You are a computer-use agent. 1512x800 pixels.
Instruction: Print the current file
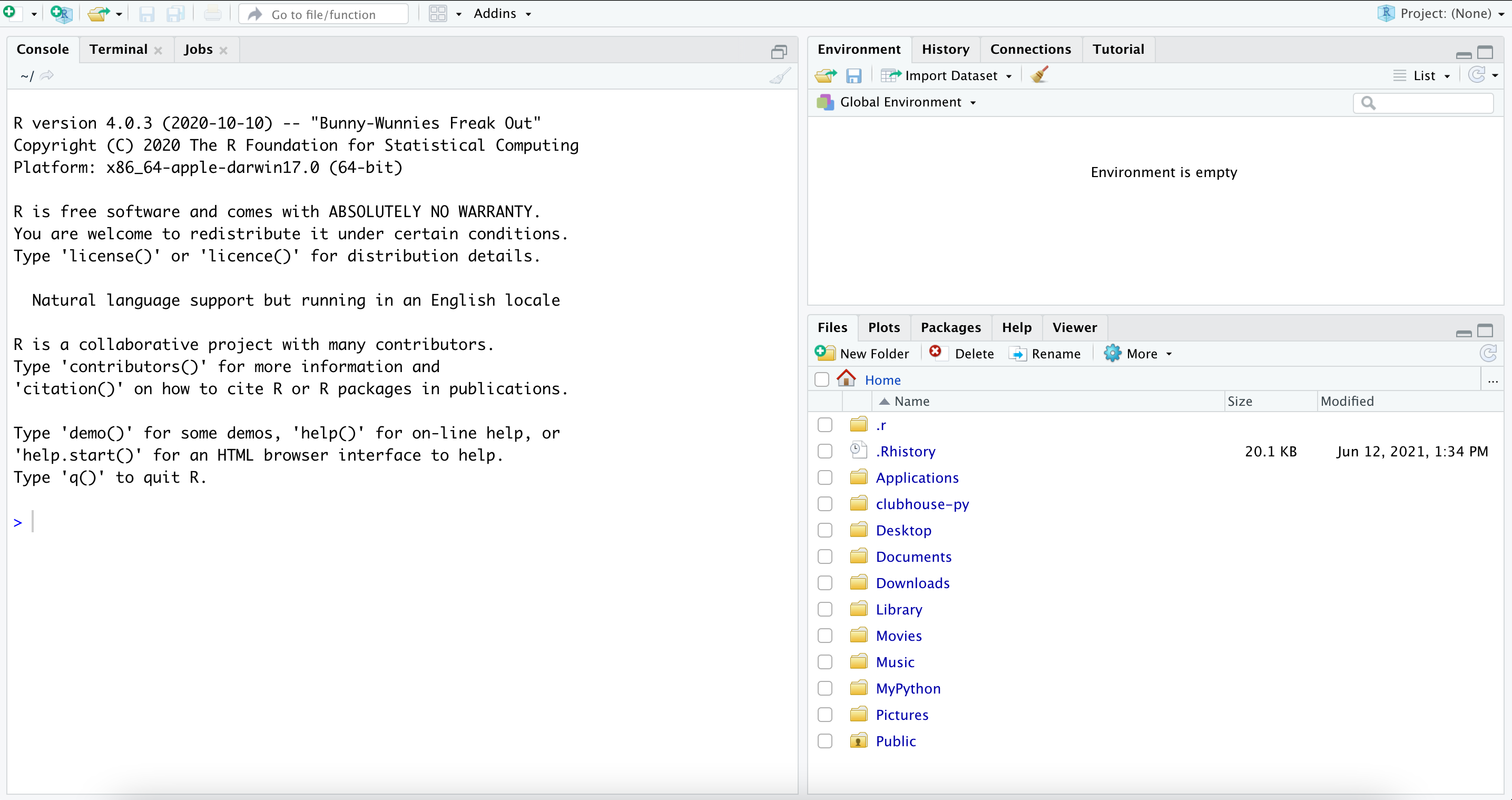212,13
